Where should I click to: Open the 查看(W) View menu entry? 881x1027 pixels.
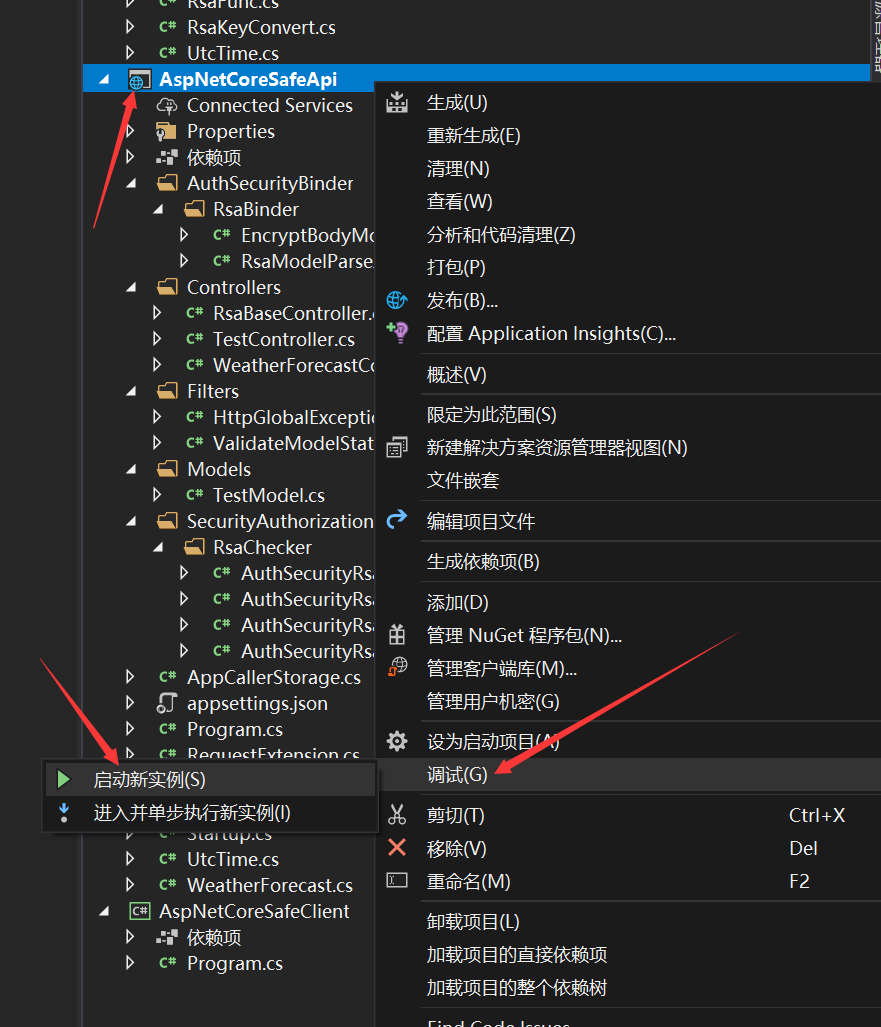click(x=459, y=201)
